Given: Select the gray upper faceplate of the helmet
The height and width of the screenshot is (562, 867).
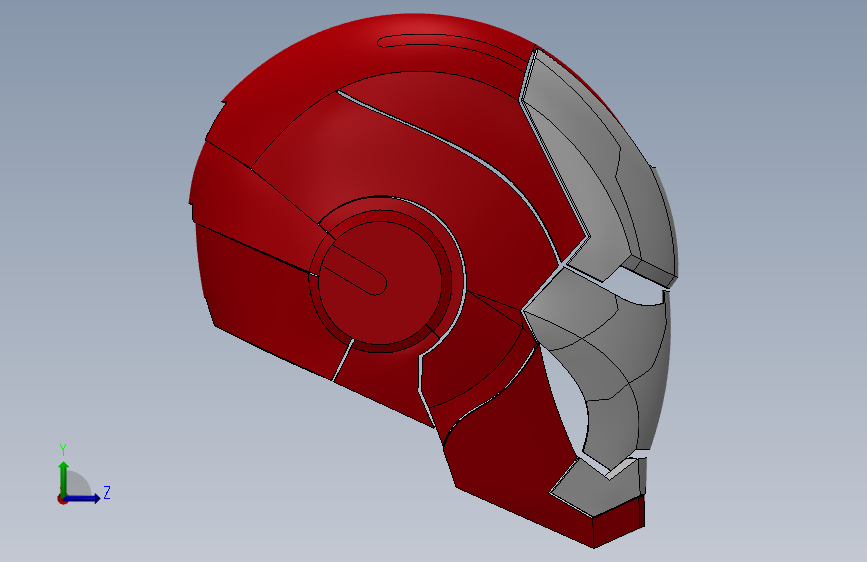Looking at the screenshot, I should click(597, 166).
